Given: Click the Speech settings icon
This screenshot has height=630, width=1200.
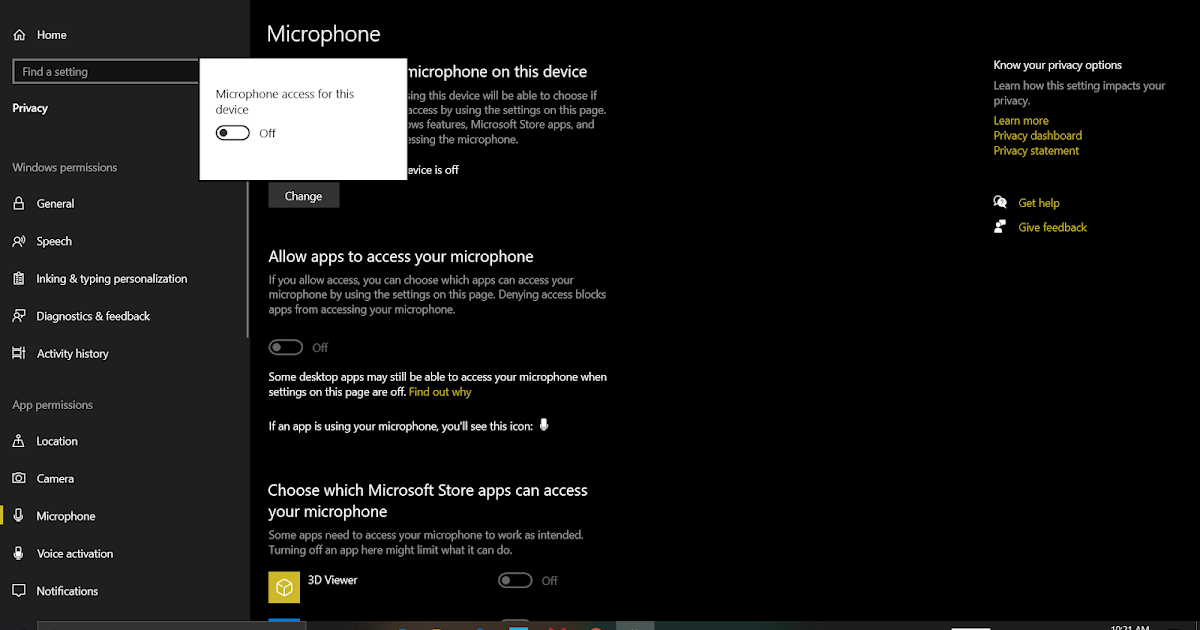Looking at the screenshot, I should coord(20,240).
